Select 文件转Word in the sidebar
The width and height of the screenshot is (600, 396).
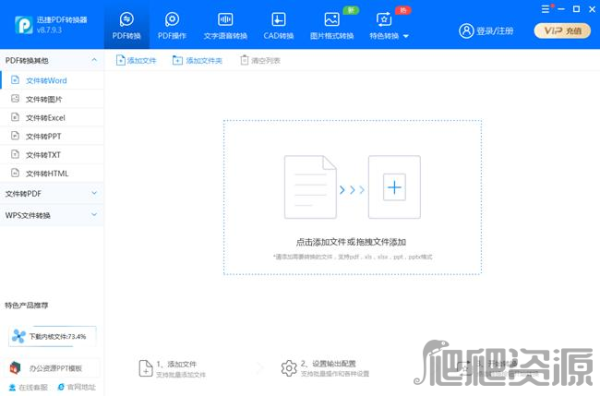point(52,80)
